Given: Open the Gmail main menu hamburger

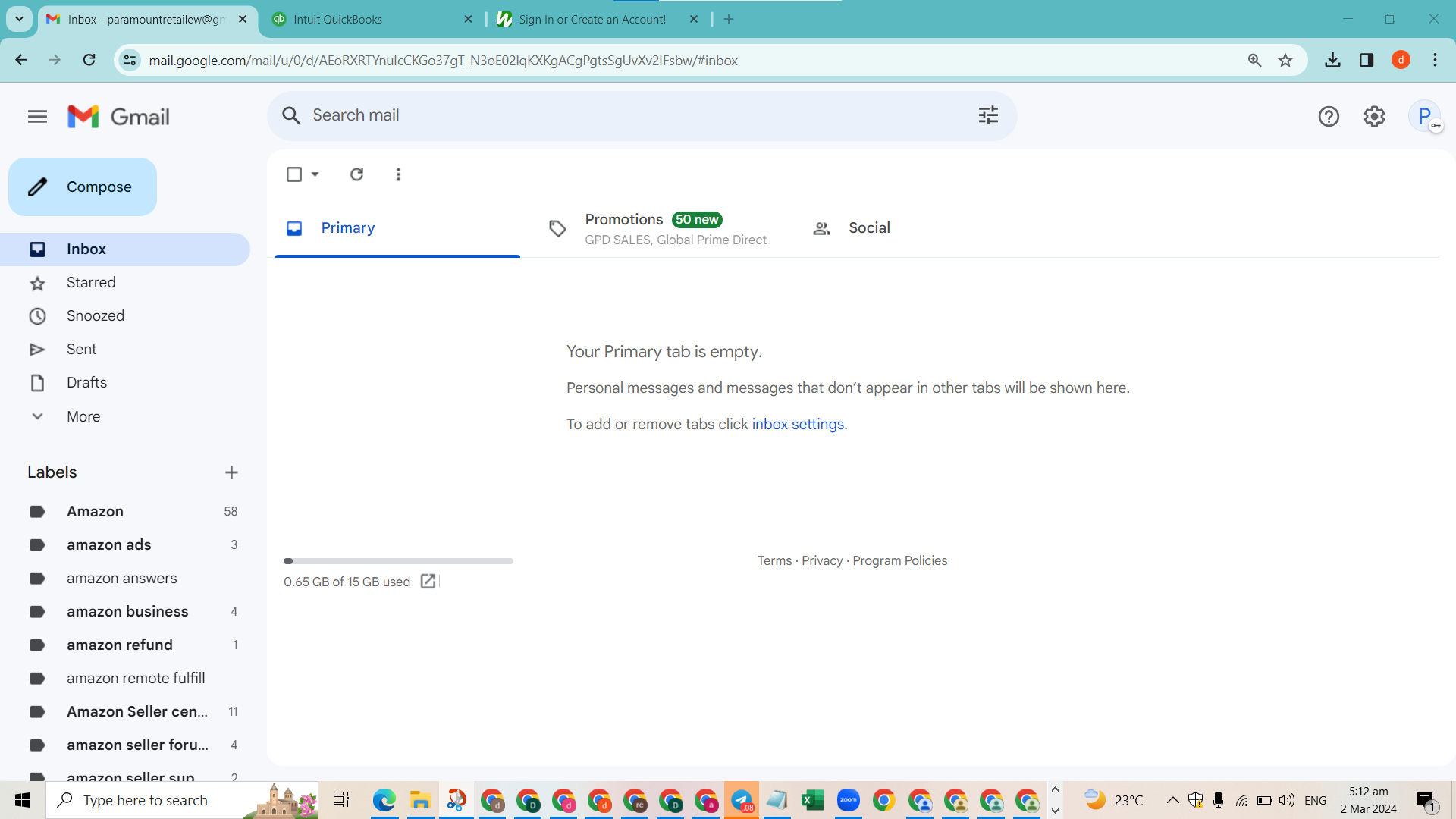Looking at the screenshot, I should (37, 116).
